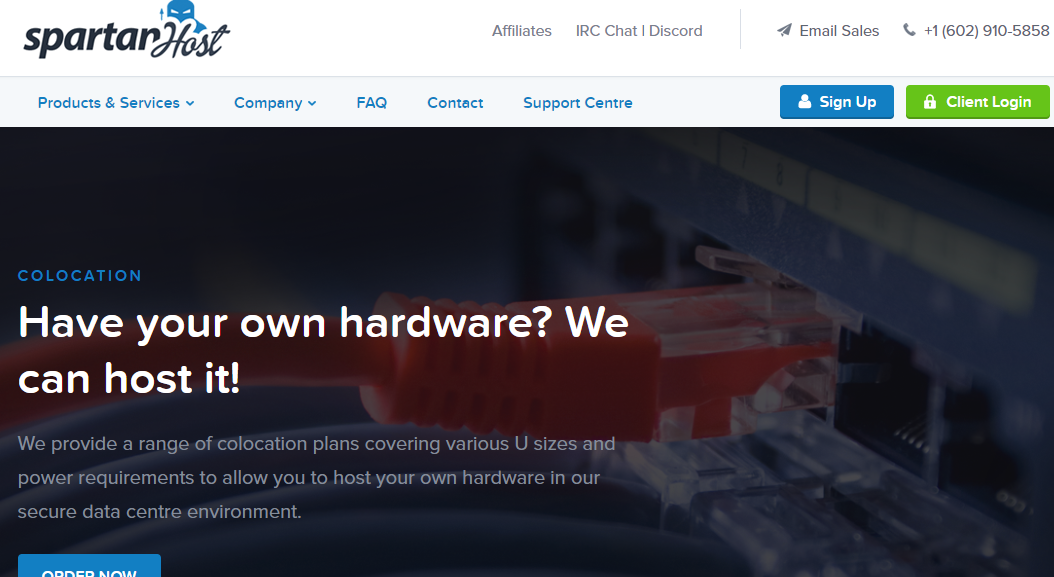The image size is (1054, 577).
Task: Follow the IRC Chat link
Action: [607, 31]
